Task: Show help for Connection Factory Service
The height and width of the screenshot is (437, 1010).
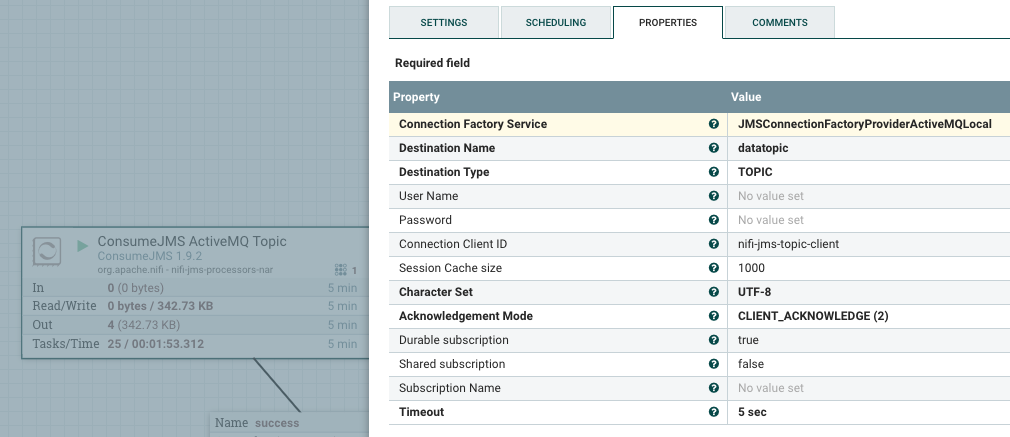Action: (x=714, y=124)
